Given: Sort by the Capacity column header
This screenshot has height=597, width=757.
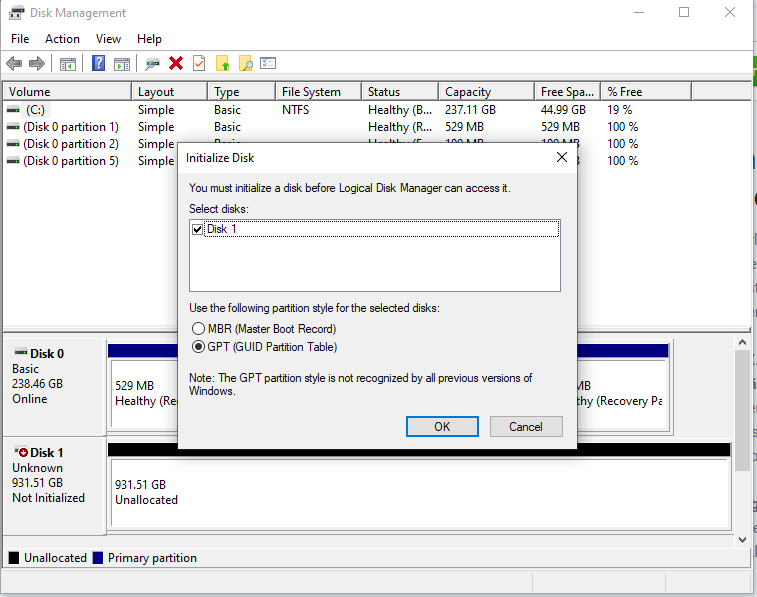Looking at the screenshot, I should tap(487, 92).
